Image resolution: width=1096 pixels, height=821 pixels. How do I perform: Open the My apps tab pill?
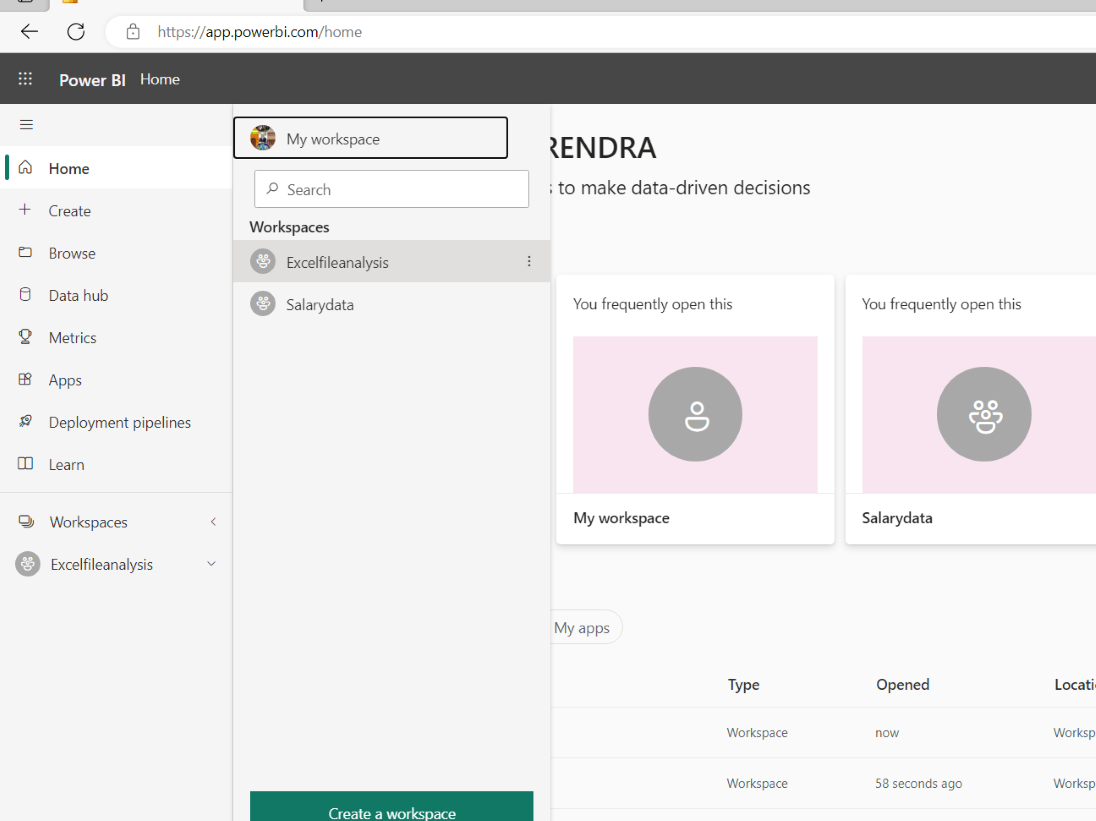[582, 627]
